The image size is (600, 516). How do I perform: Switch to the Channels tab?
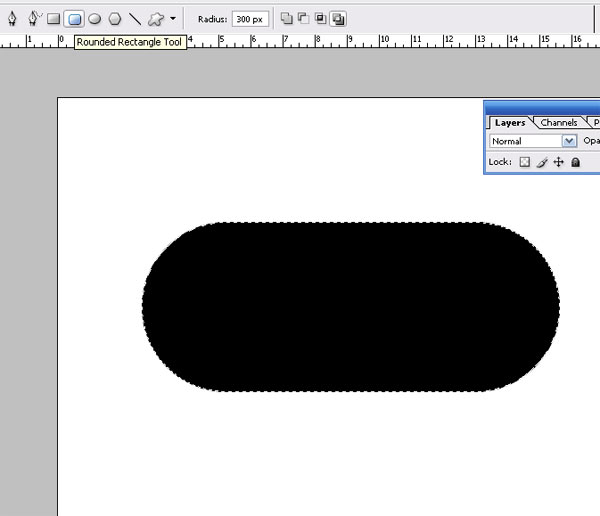tap(559, 123)
